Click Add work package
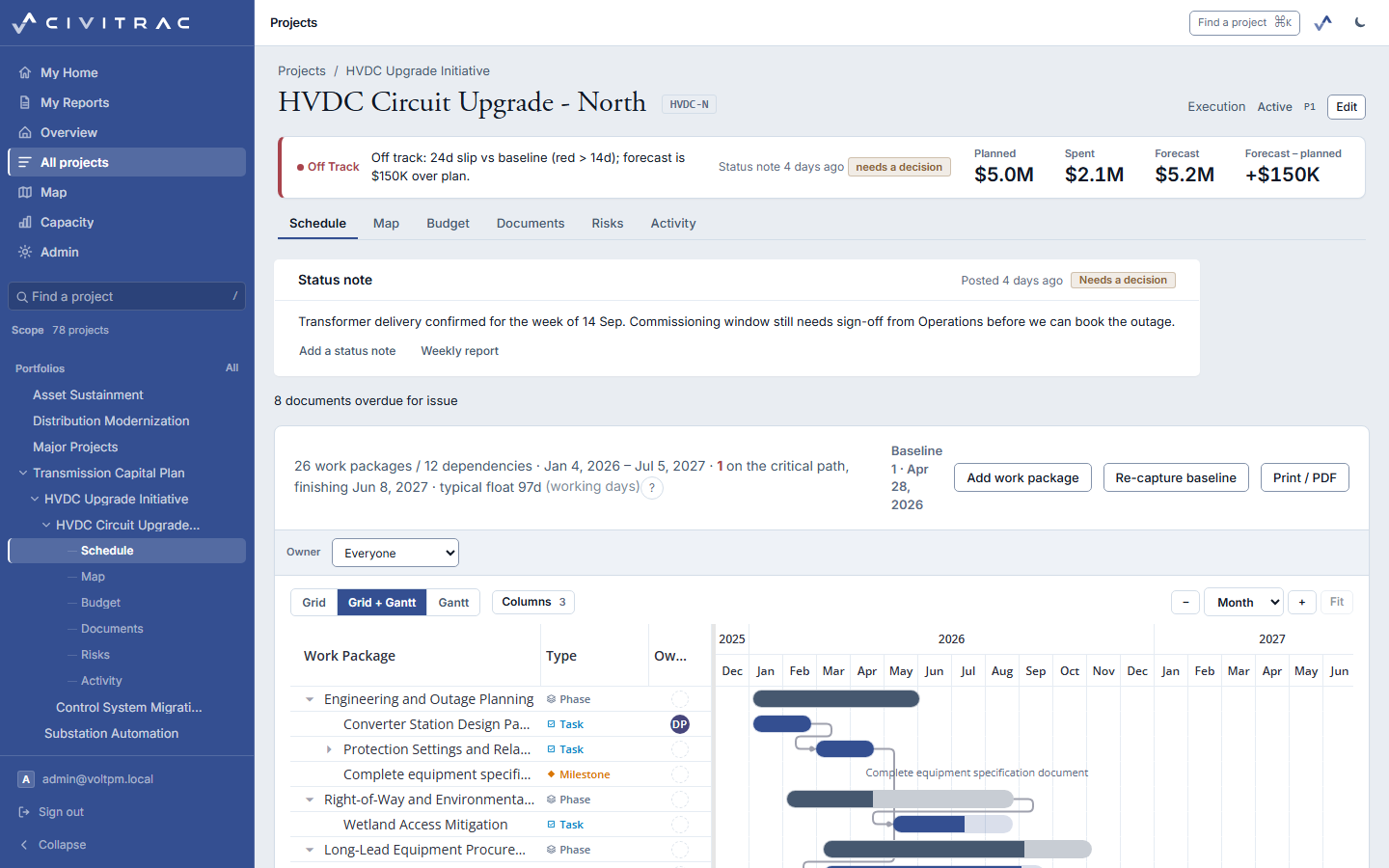Image resolution: width=1389 pixels, height=868 pixels. point(1022,477)
